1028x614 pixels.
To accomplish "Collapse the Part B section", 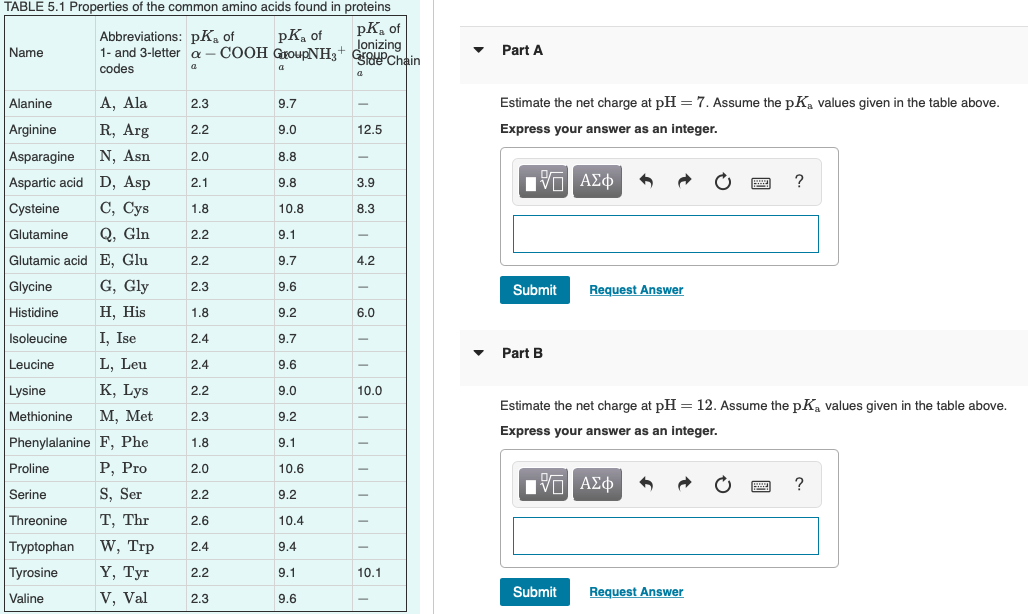I will tap(477, 352).
